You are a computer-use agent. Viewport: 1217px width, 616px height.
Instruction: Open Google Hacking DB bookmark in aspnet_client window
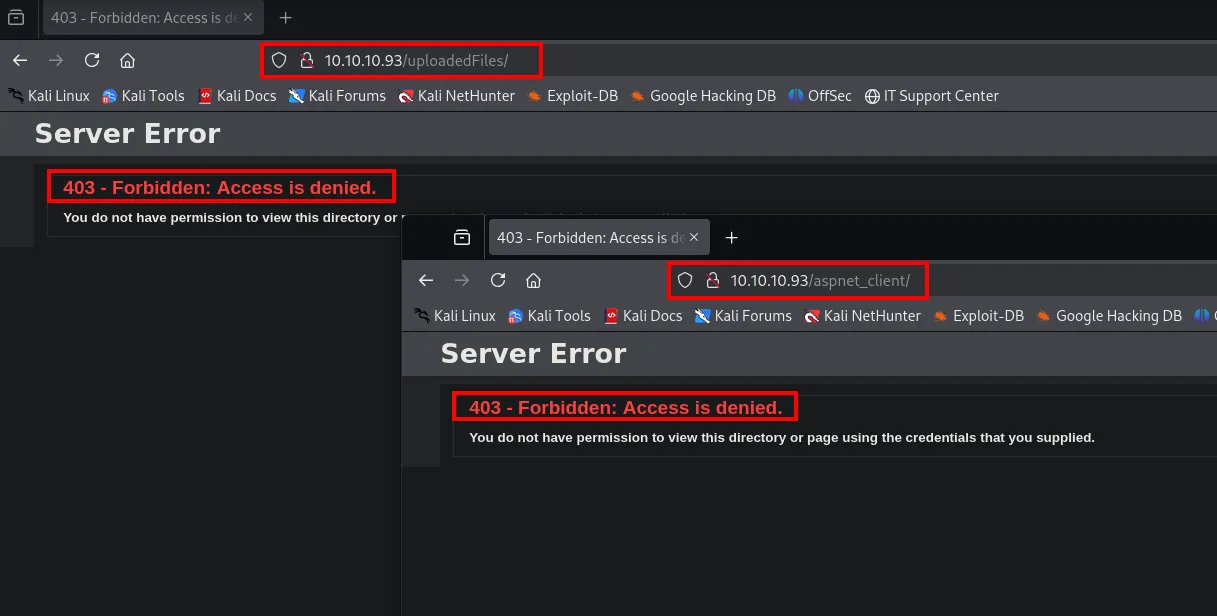tap(1109, 316)
